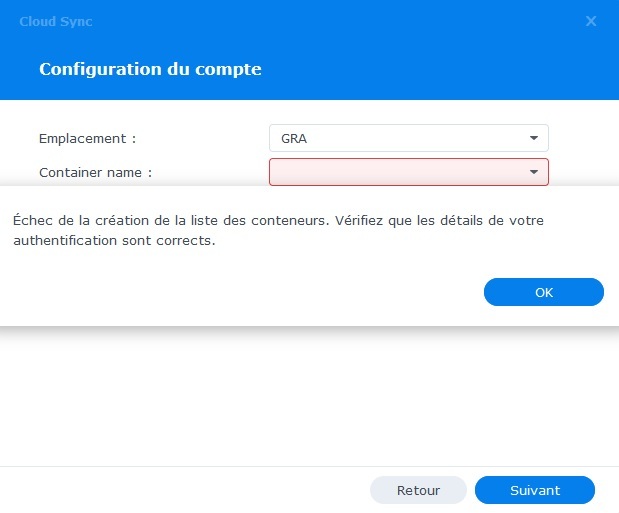Click the Configuration du compte heading

[x=150, y=69]
